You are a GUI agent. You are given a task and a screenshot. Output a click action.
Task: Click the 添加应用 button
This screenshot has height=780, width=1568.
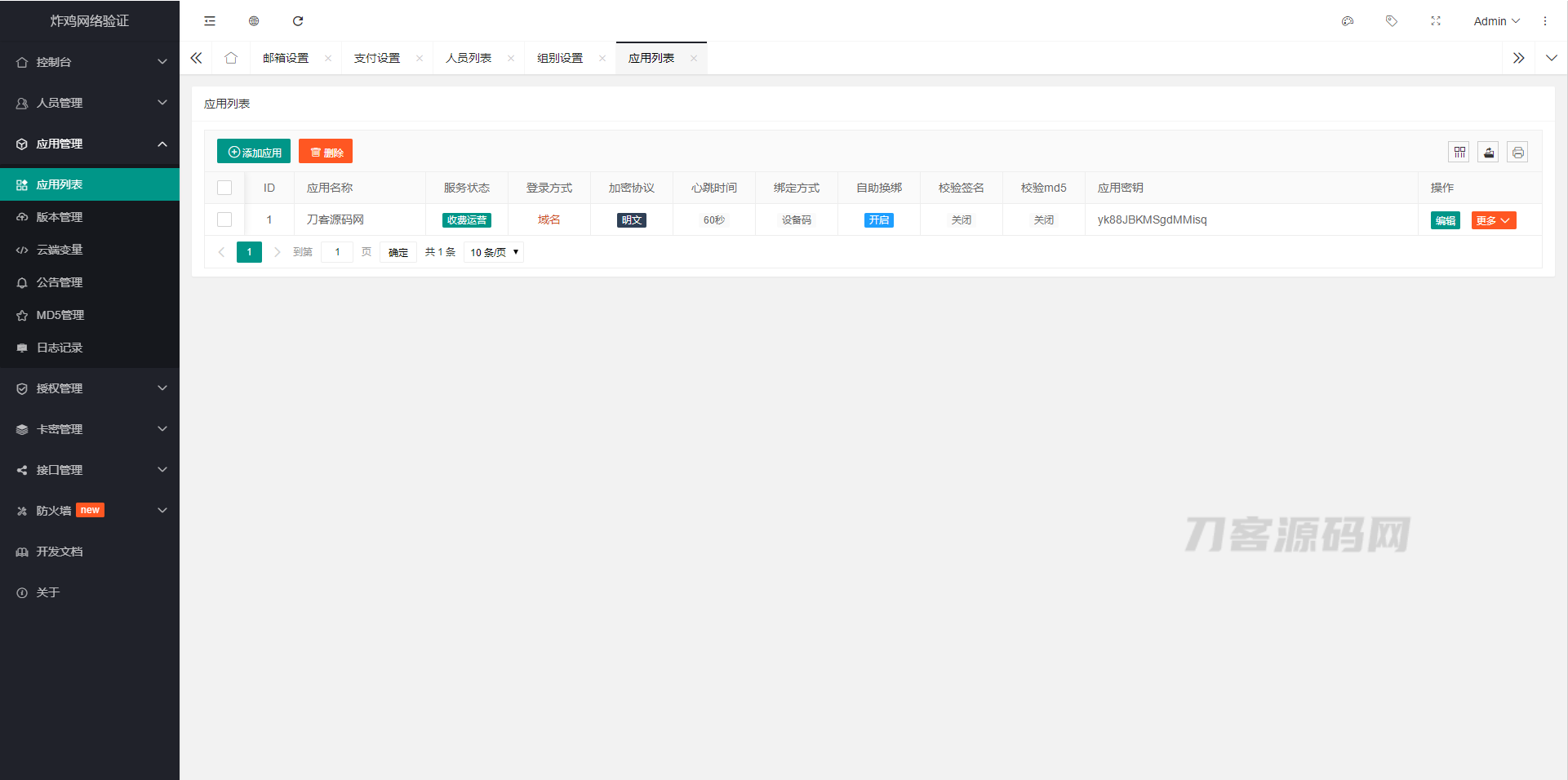(254, 152)
